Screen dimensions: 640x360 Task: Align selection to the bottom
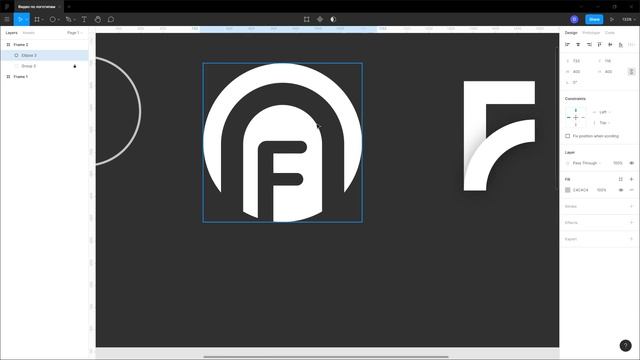620,44
